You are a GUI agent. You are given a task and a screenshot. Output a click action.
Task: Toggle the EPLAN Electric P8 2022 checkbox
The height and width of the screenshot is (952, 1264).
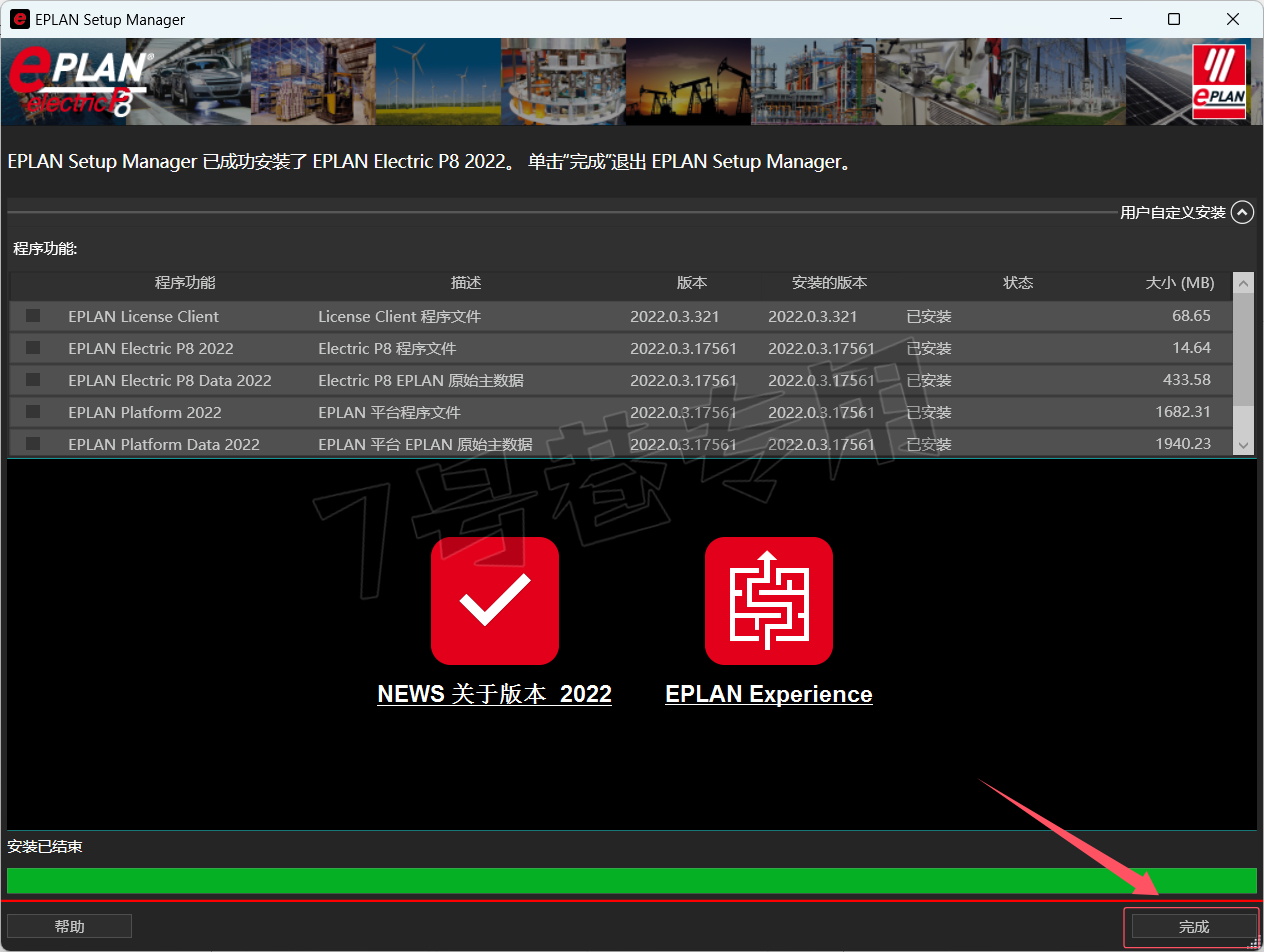pyautogui.click(x=33, y=348)
